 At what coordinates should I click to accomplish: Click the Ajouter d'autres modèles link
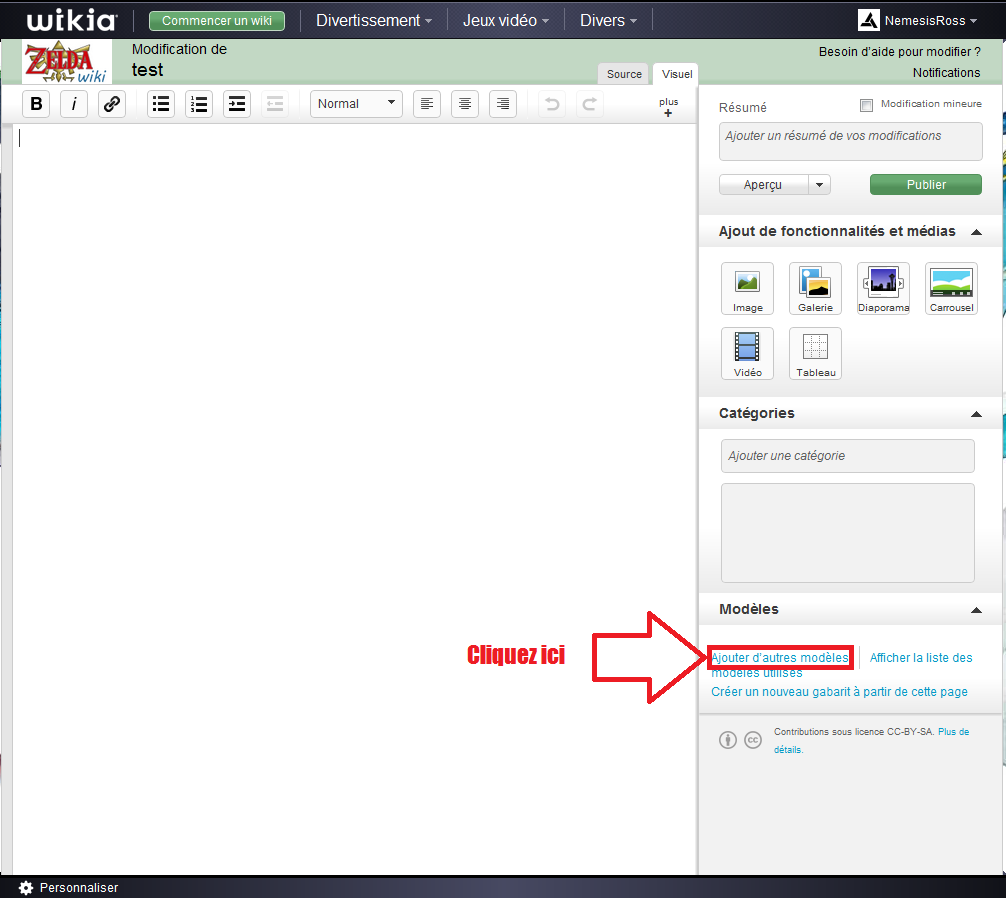click(x=780, y=658)
